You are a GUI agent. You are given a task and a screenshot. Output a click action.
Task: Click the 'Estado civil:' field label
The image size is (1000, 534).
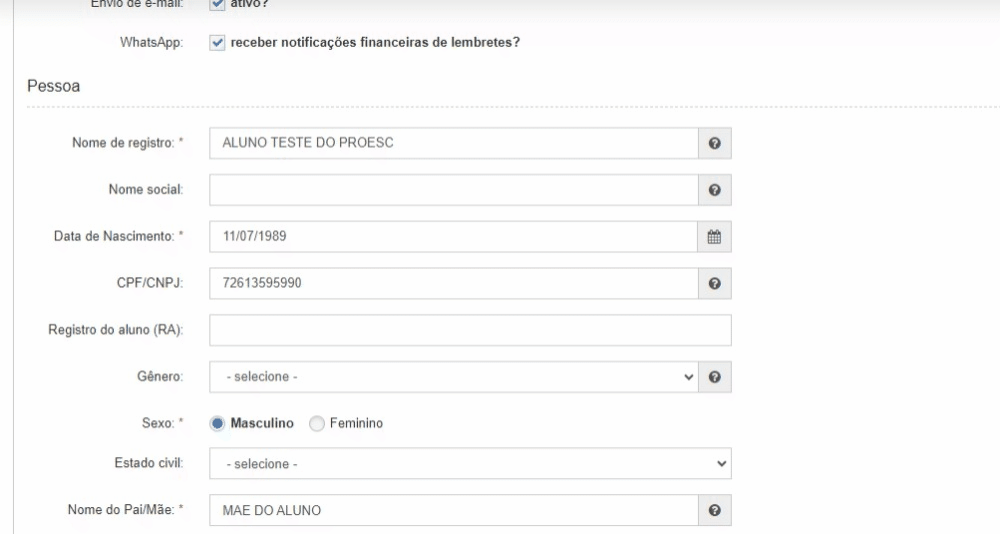click(x=151, y=464)
